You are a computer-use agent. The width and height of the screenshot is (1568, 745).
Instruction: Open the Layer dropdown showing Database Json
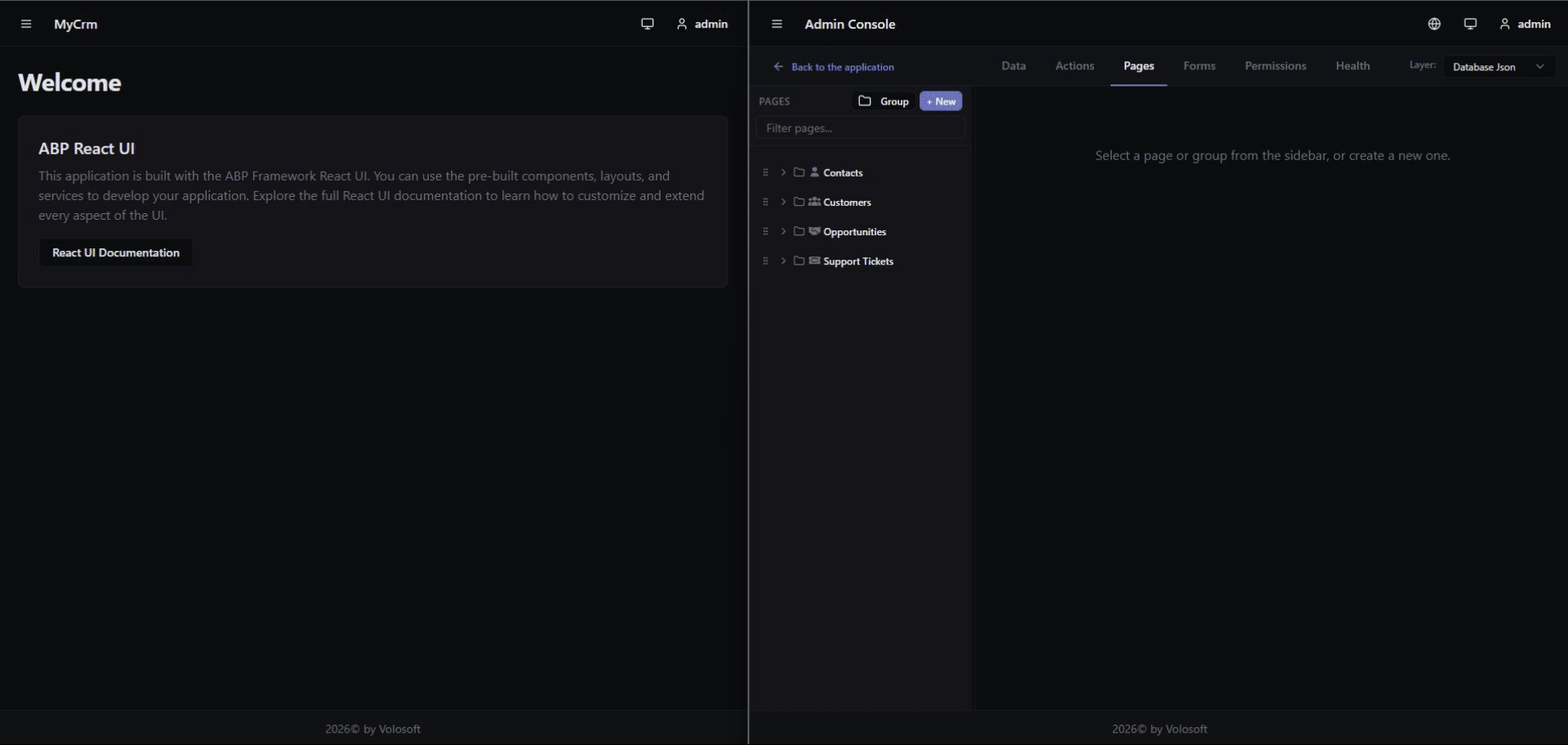tap(1499, 67)
